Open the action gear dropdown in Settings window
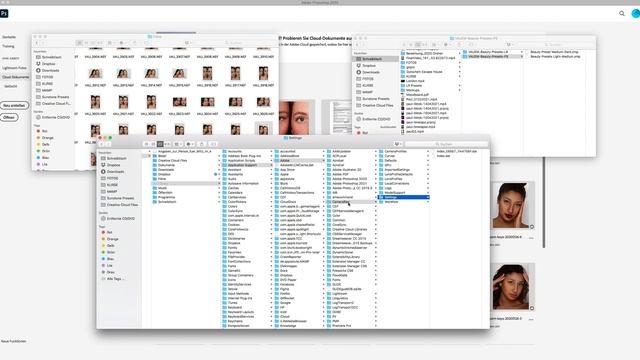This screenshot has width=640, height=360. click(190, 144)
